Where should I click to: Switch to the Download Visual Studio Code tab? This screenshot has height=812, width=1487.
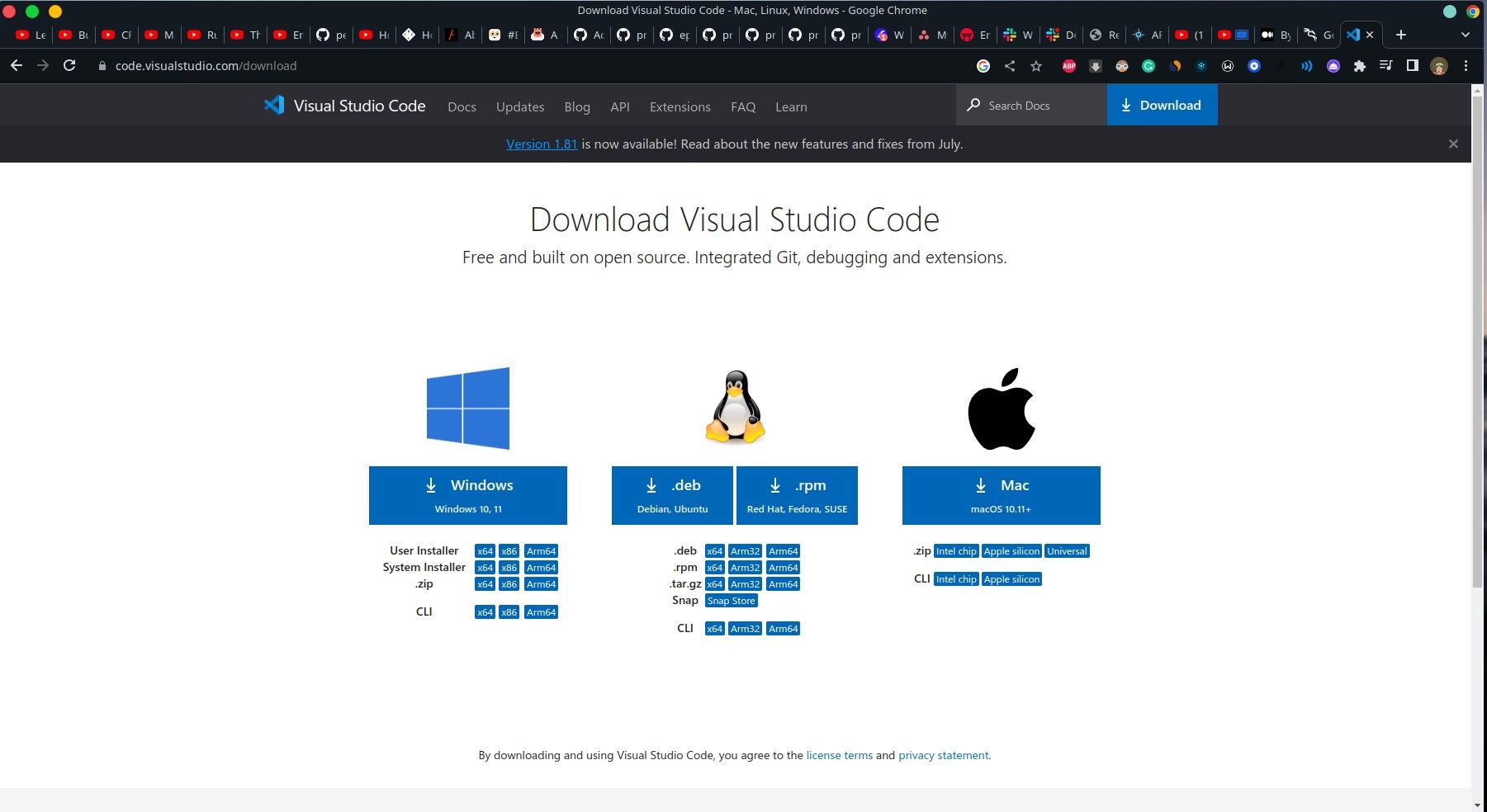1354,35
